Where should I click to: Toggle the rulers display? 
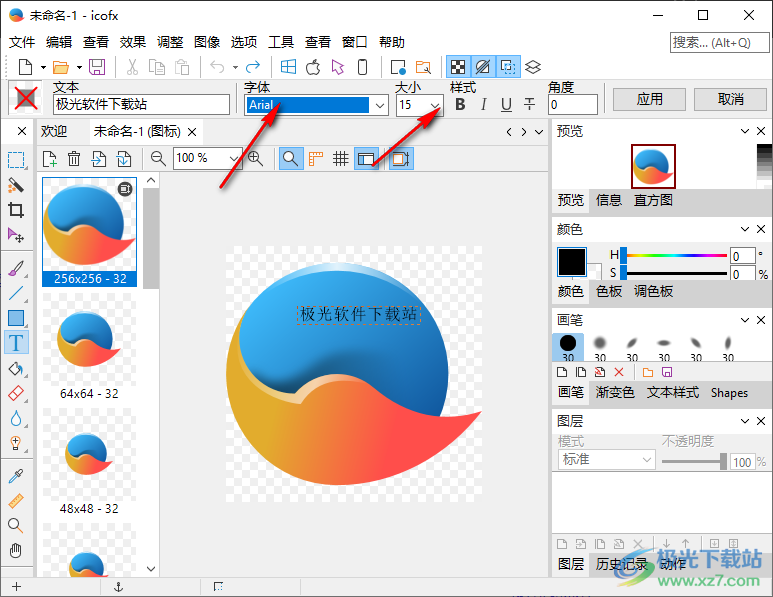tap(316, 159)
